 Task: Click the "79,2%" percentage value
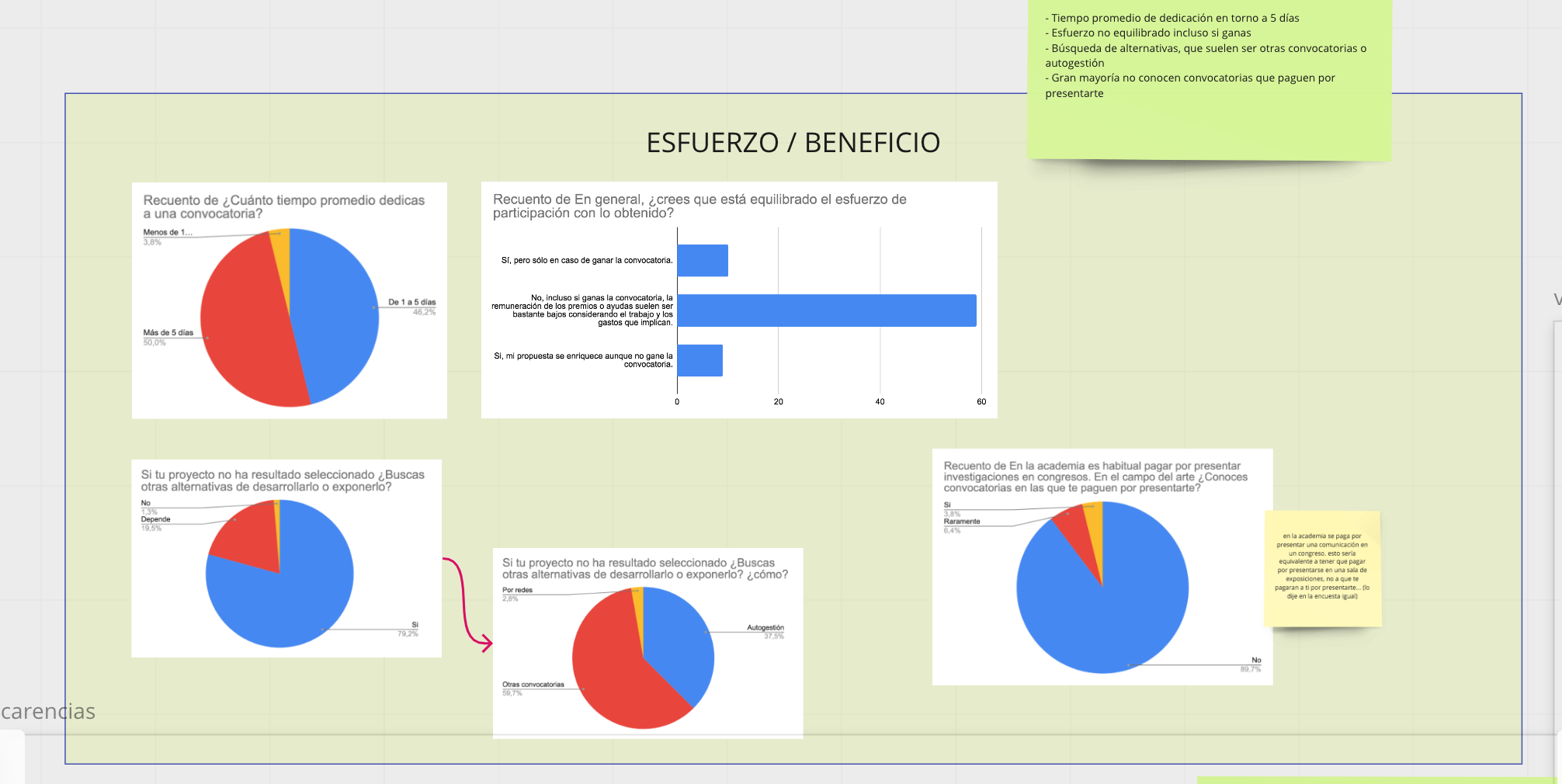point(408,634)
